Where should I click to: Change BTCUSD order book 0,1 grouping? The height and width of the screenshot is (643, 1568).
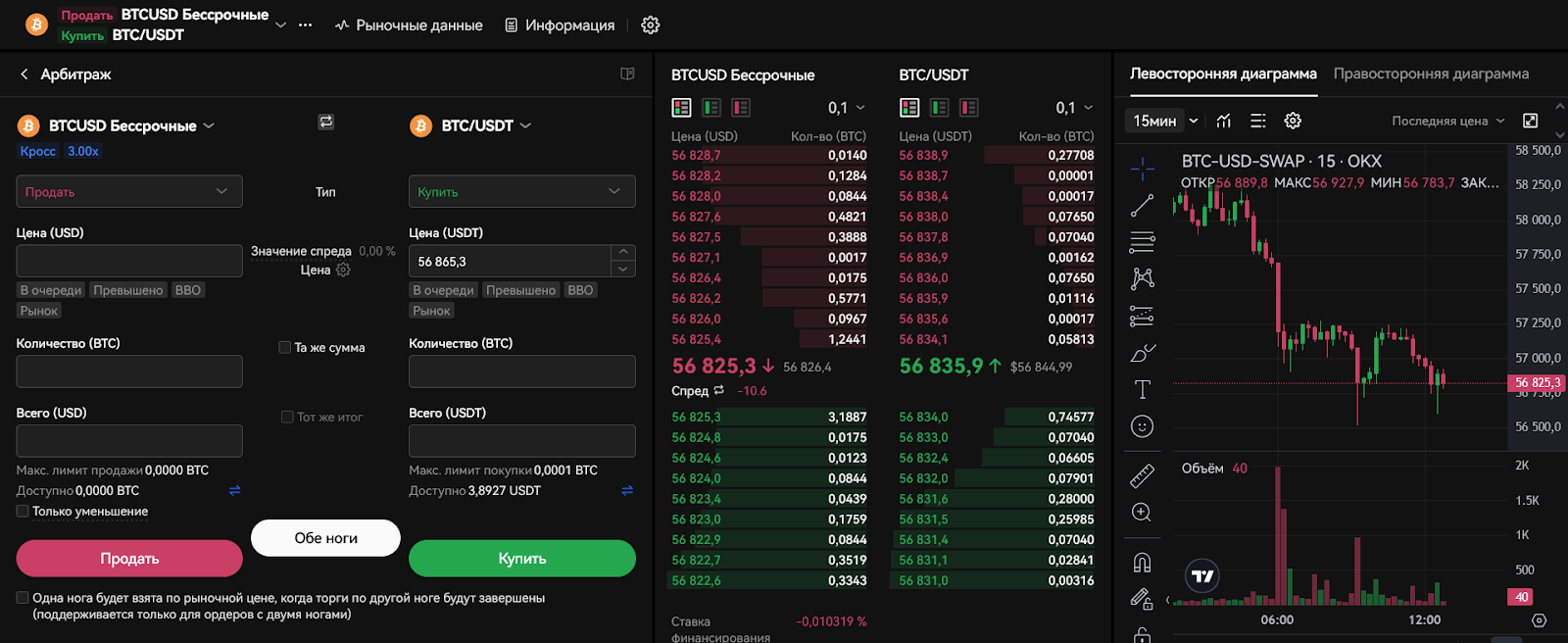847,108
